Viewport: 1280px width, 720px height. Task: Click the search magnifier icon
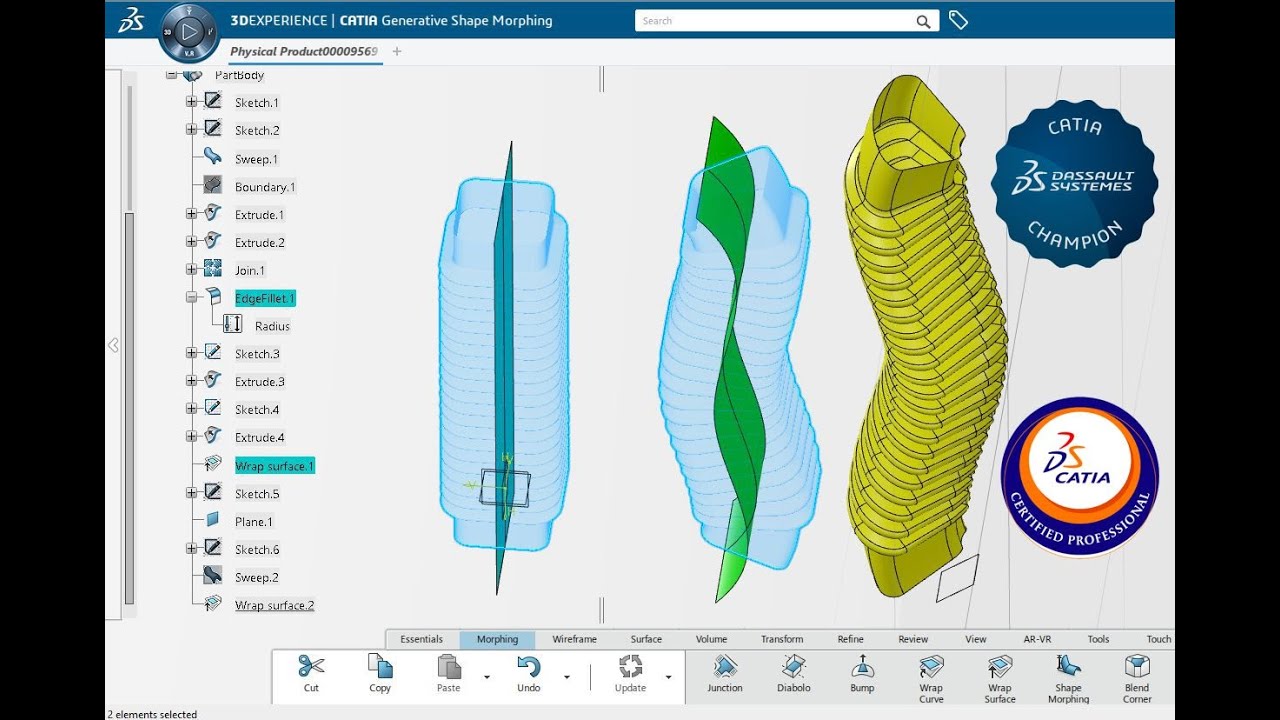(x=923, y=21)
